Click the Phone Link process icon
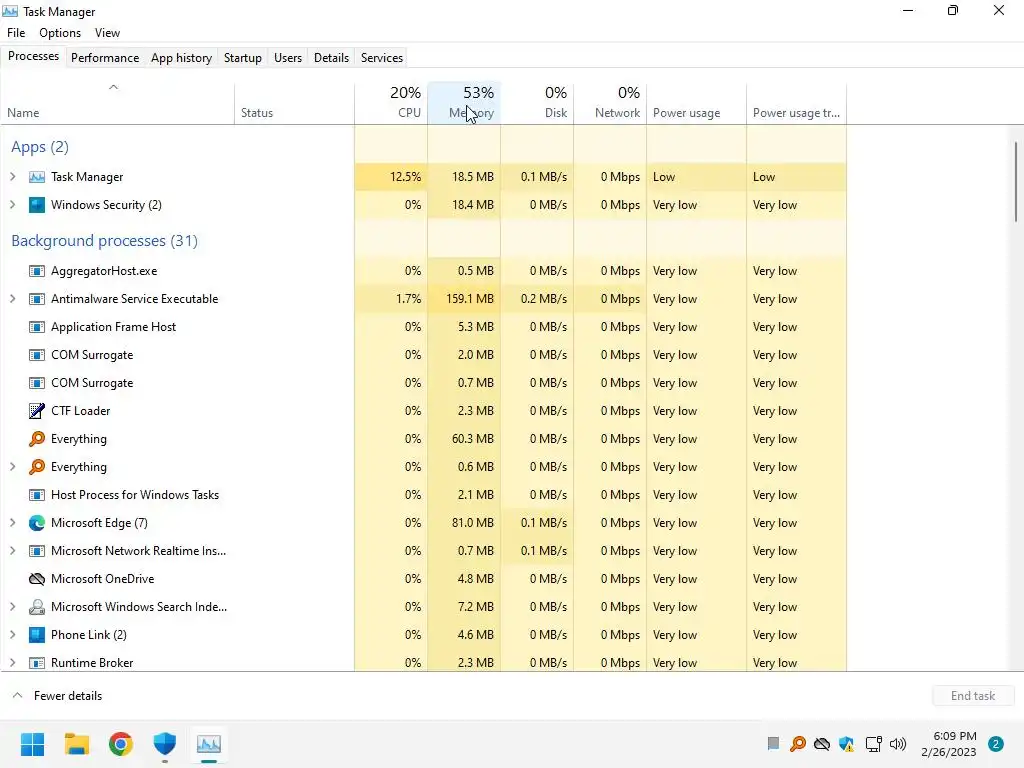This screenshot has height=768, width=1024. coord(37,635)
